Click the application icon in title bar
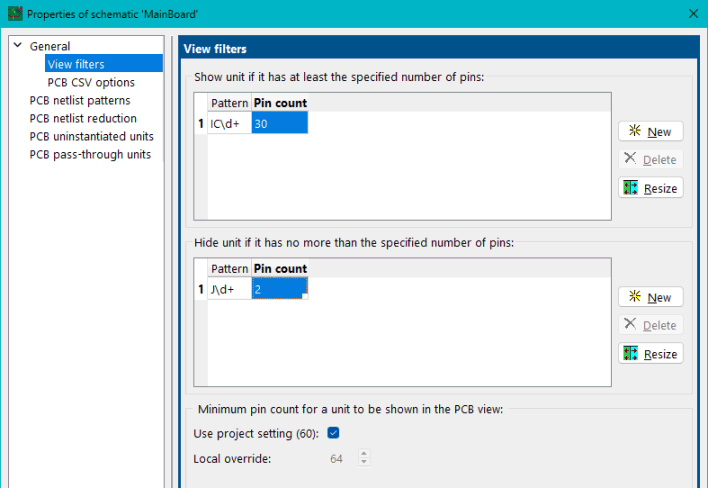 point(12,13)
